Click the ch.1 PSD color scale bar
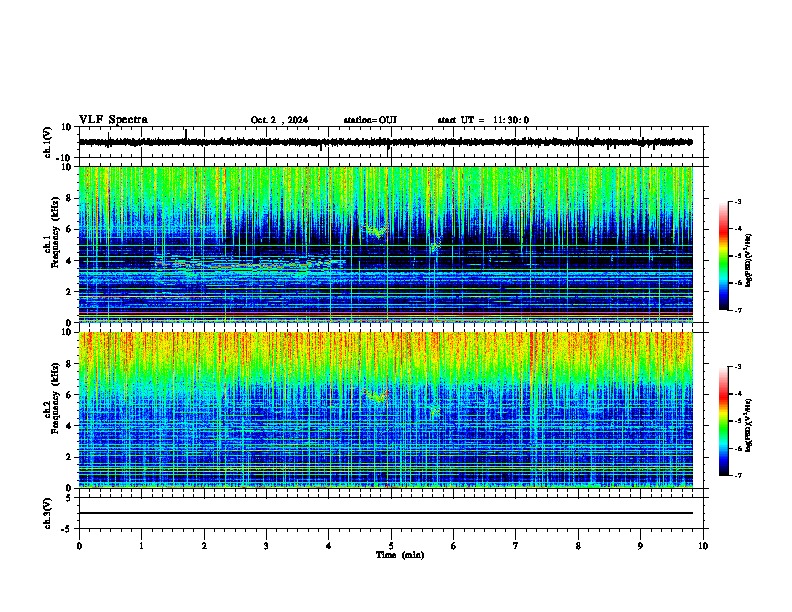The image size is (792, 612). coord(723,256)
